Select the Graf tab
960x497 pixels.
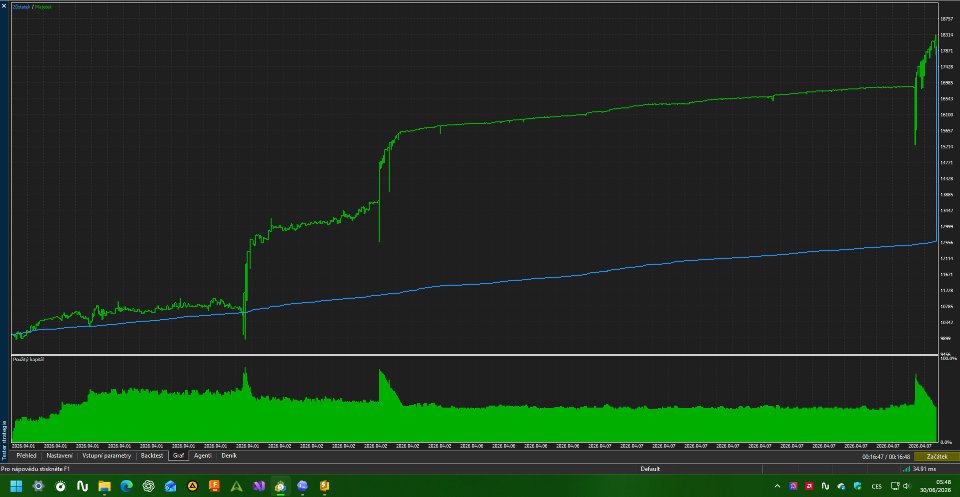point(178,456)
